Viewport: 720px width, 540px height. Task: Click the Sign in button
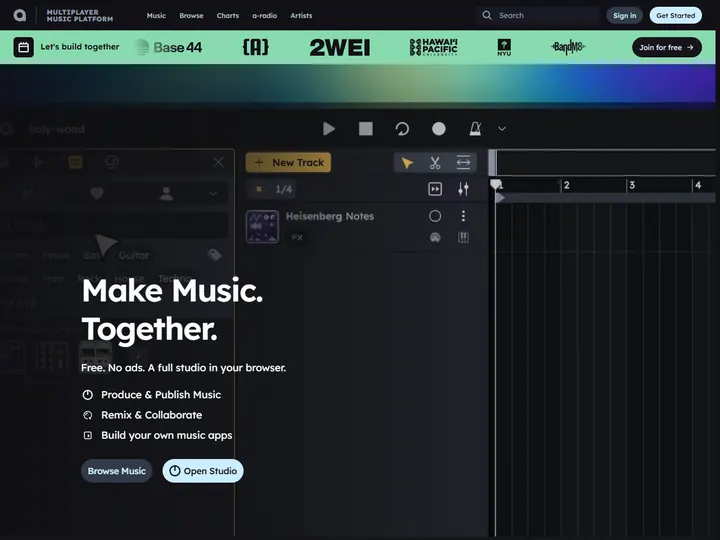(x=624, y=16)
